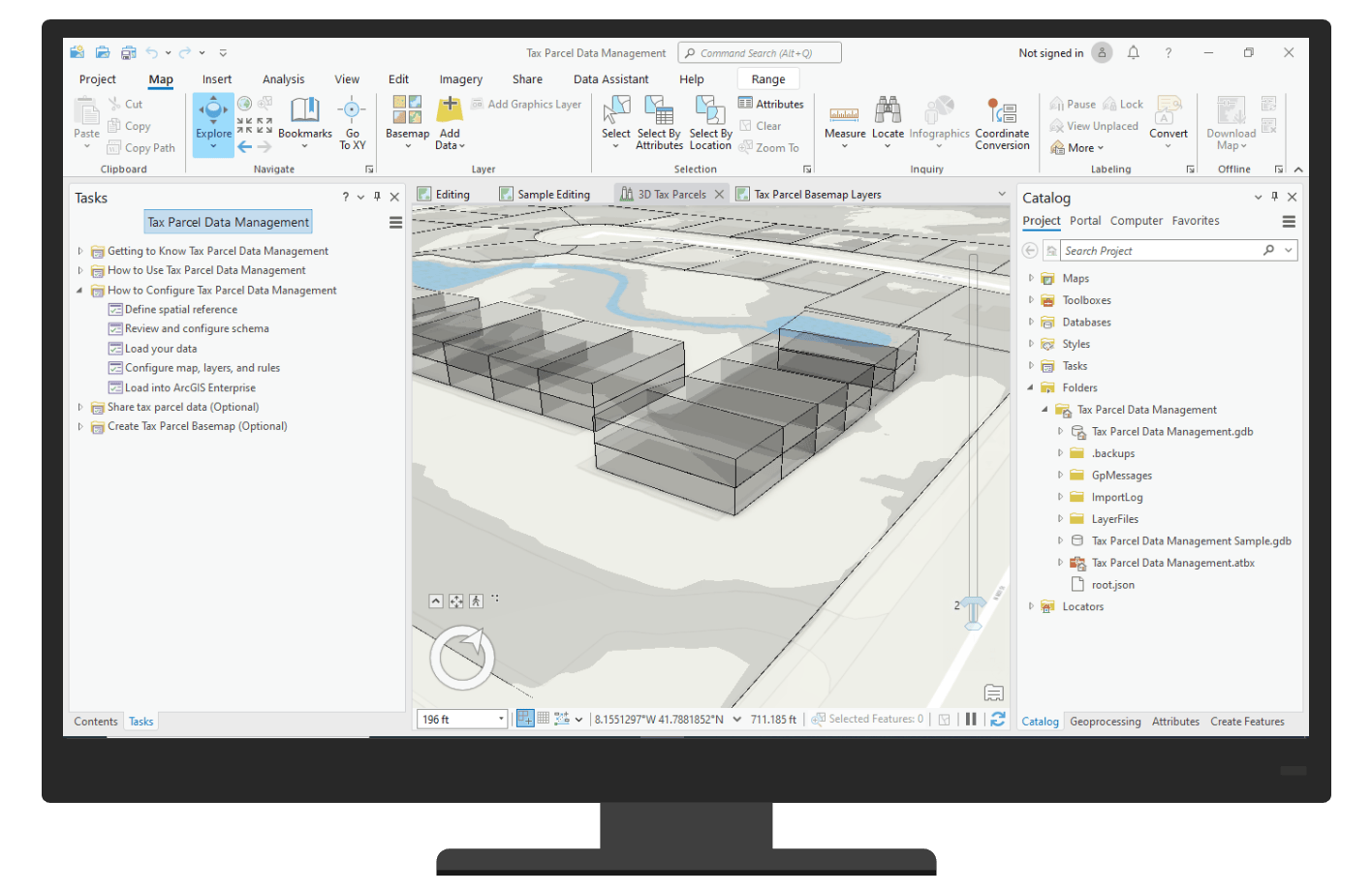
Task: Click the Select By Attributes tool
Action: point(659,122)
